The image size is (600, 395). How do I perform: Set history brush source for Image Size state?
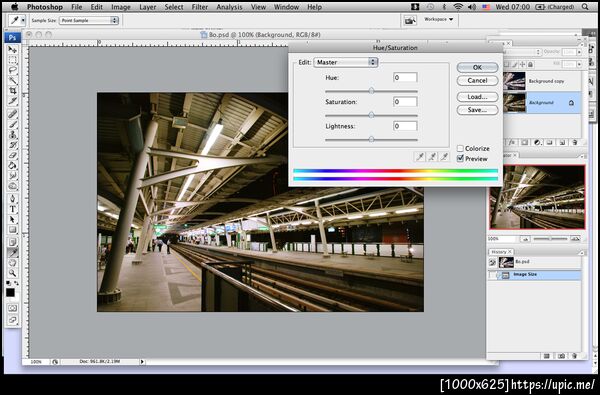(x=492, y=275)
